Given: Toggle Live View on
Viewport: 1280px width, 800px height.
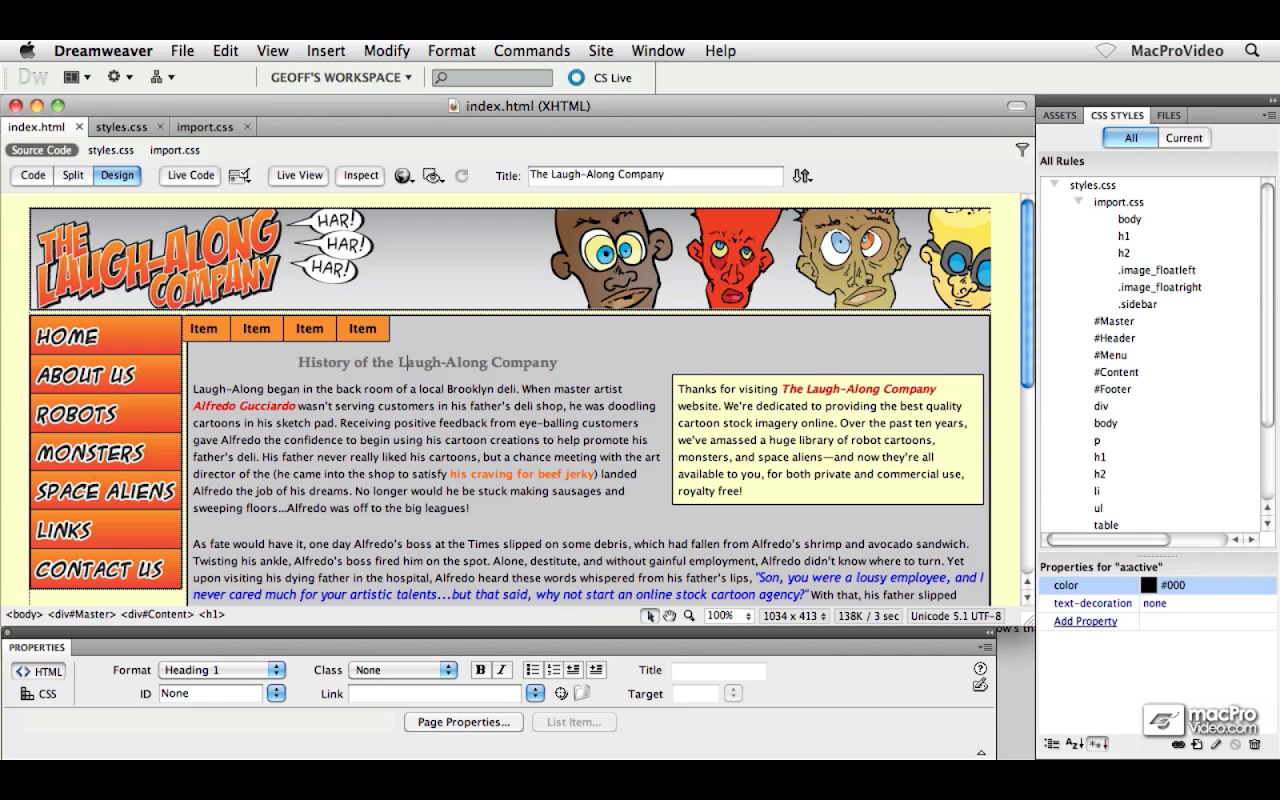Looking at the screenshot, I should tap(299, 175).
